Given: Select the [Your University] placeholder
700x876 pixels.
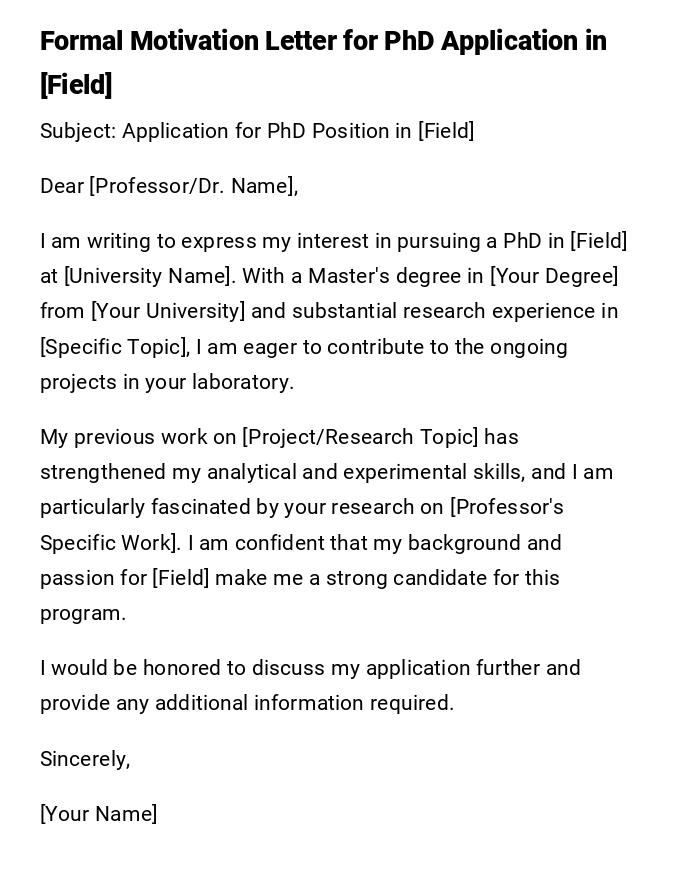Looking at the screenshot, I should point(168,311).
